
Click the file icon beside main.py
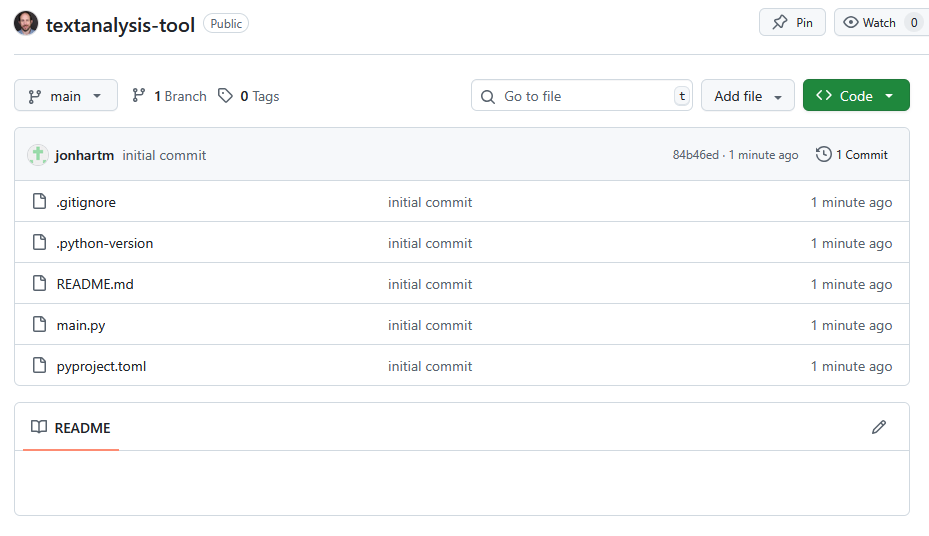(39, 325)
